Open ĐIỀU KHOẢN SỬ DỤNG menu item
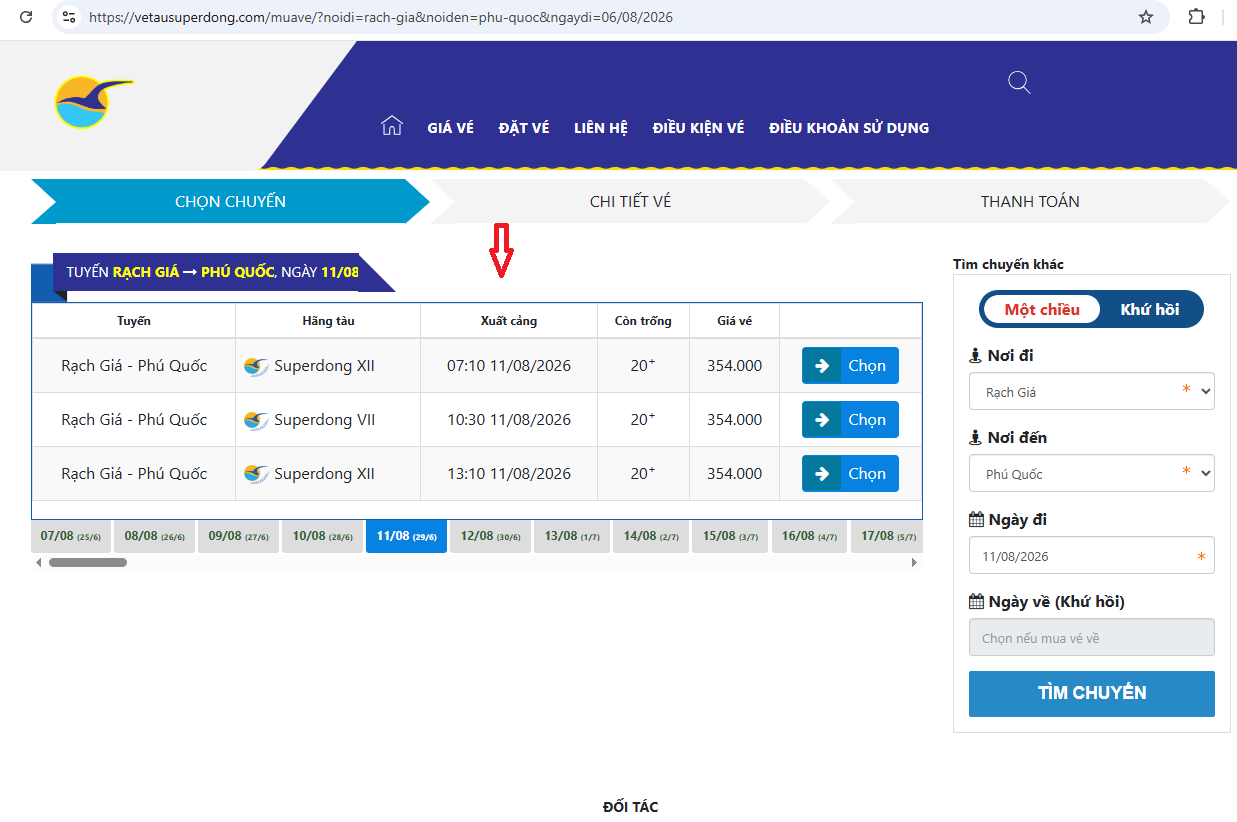Screen dimensions: 1237x822 tap(849, 128)
